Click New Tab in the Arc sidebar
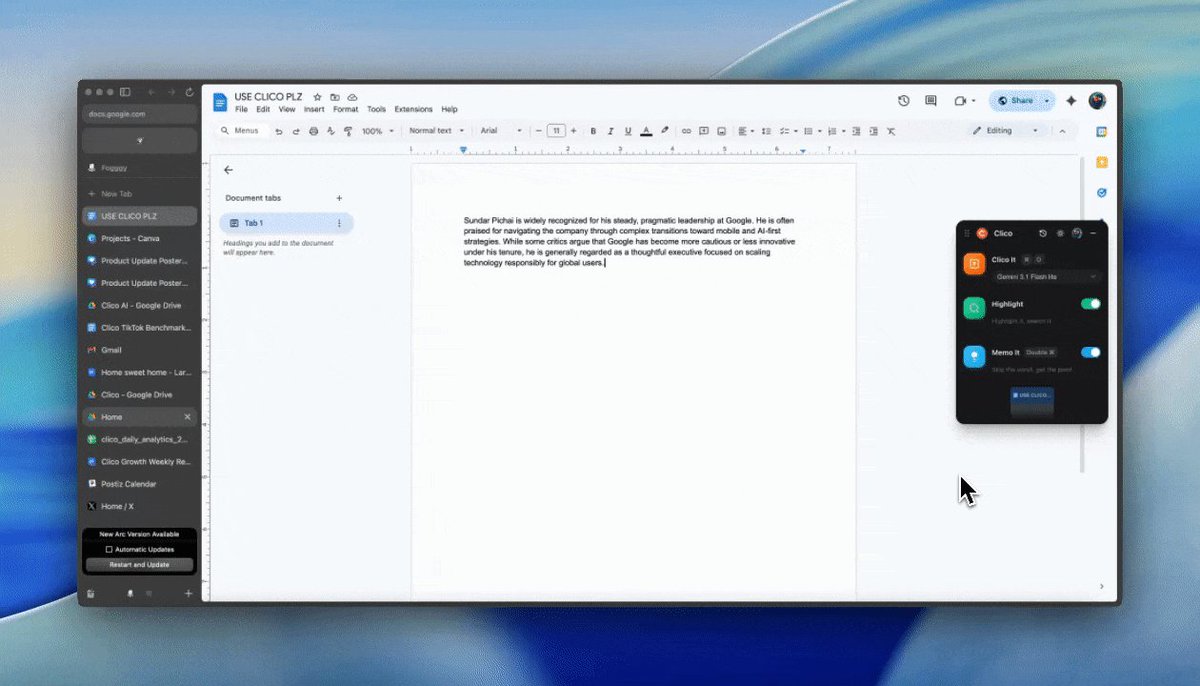Screen dimensions: 1200x686 tap(139, 193)
